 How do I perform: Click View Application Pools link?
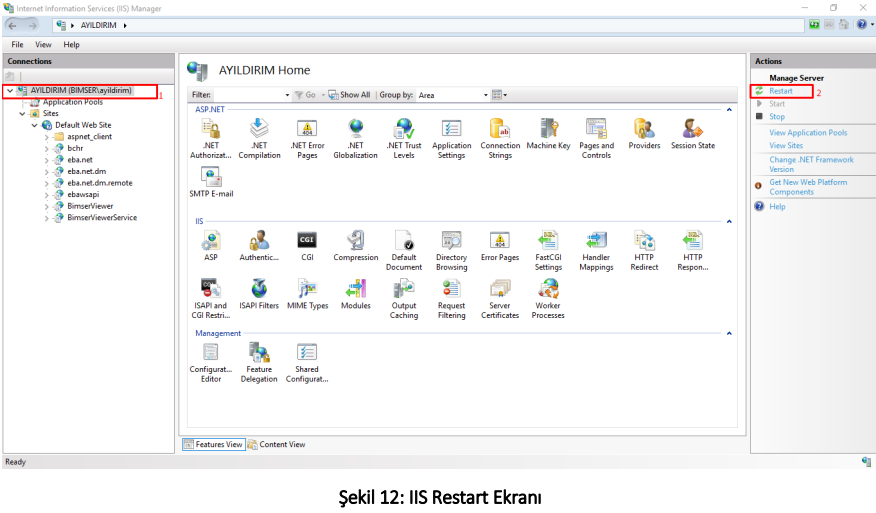click(x=808, y=133)
